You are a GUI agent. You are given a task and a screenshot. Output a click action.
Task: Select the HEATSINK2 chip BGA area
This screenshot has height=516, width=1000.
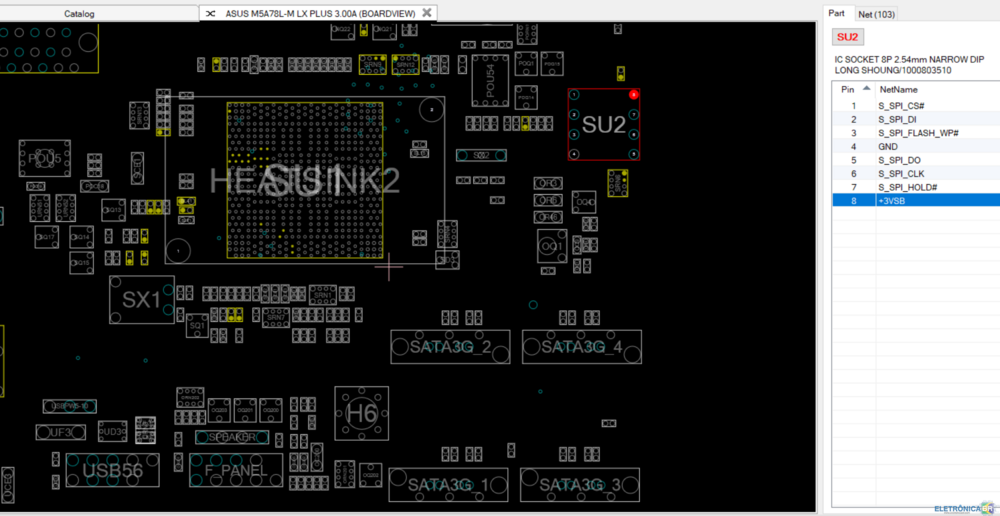pyautogui.click(x=305, y=181)
